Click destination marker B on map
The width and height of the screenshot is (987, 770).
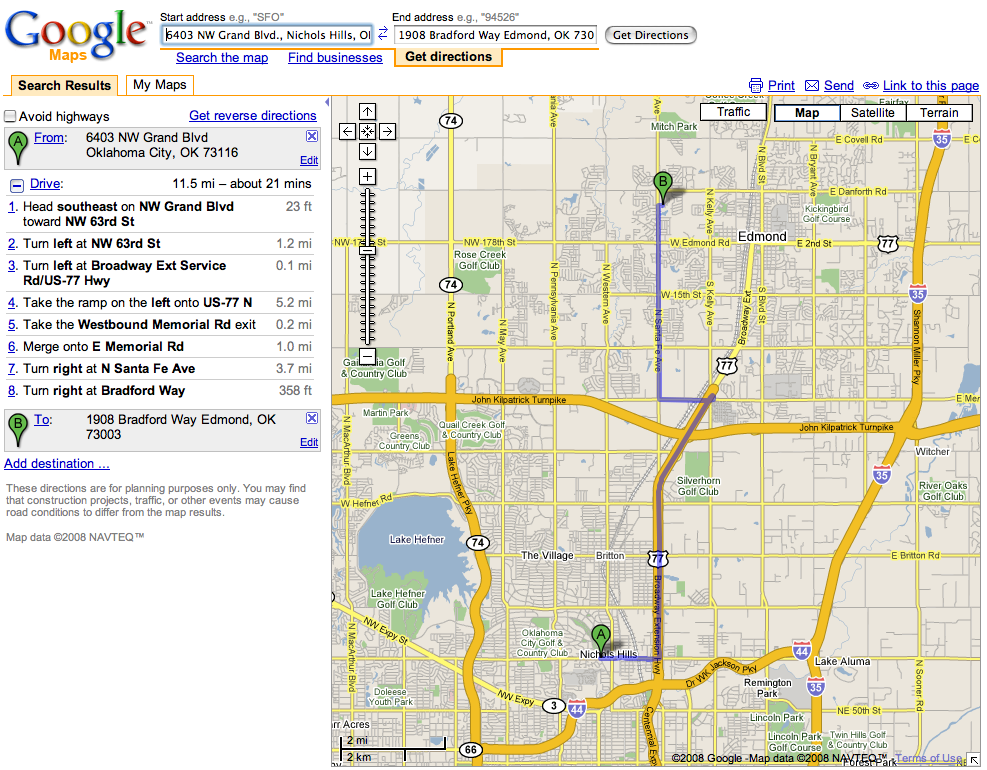point(661,184)
